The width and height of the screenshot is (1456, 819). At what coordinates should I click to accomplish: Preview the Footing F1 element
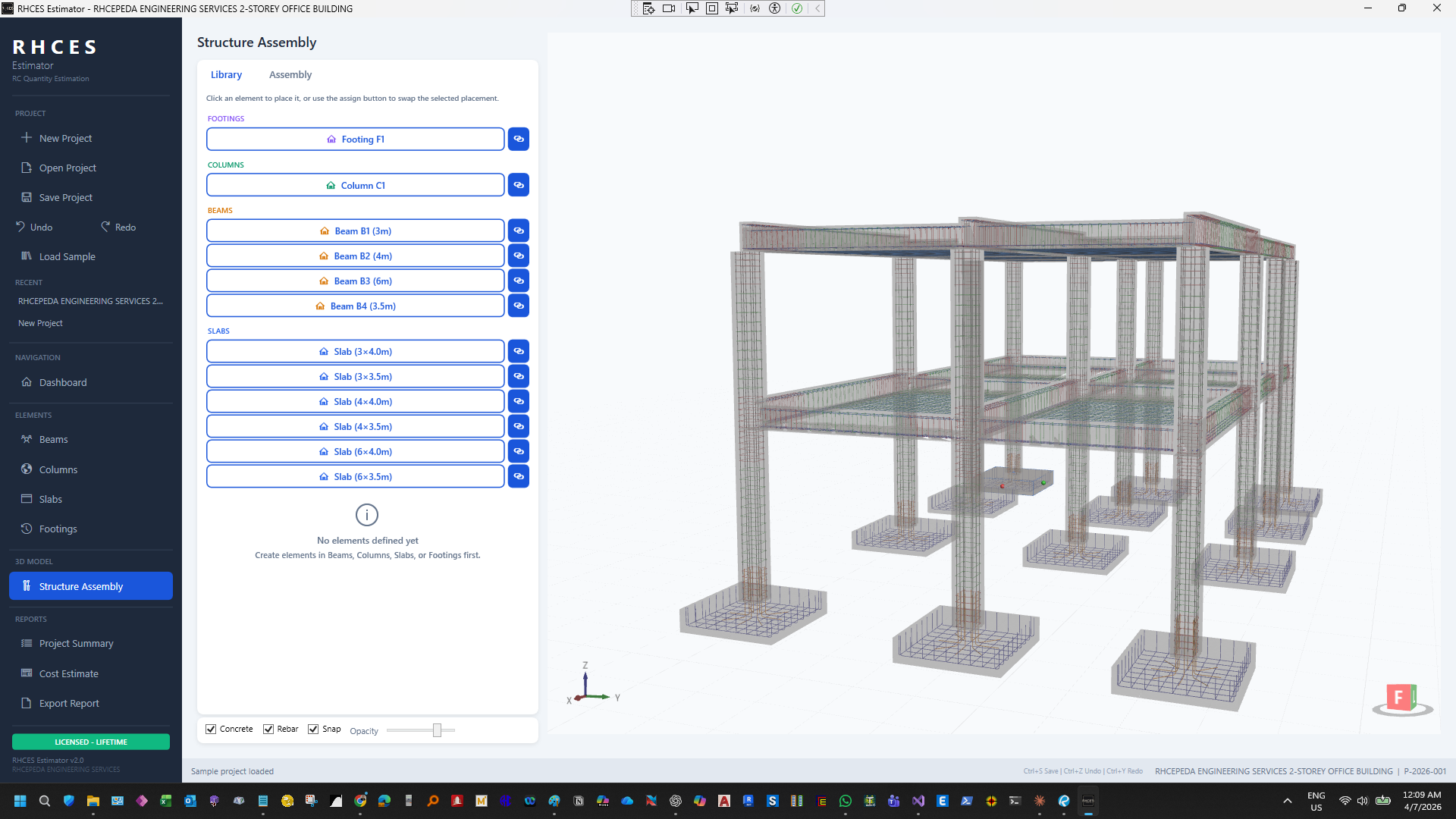(519, 139)
